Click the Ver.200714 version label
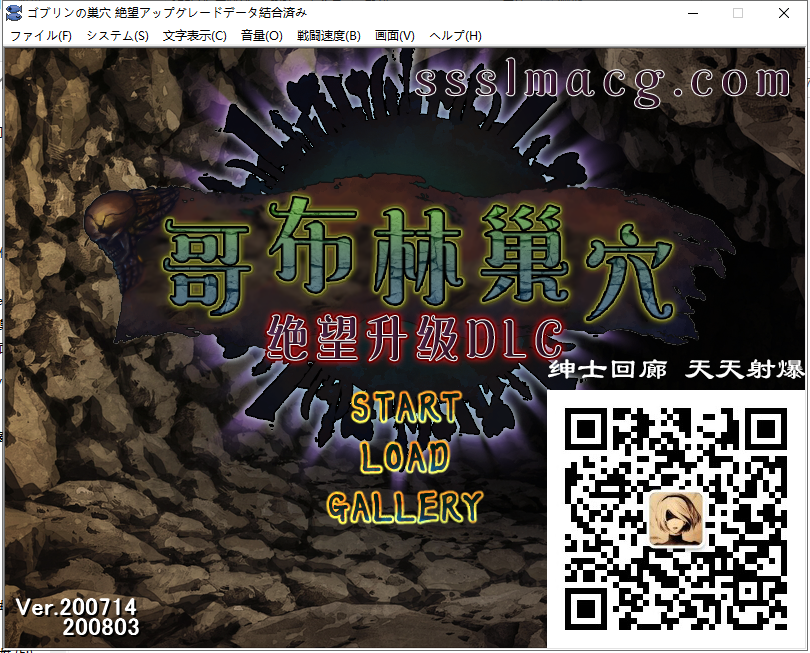The image size is (810, 653). [76, 607]
